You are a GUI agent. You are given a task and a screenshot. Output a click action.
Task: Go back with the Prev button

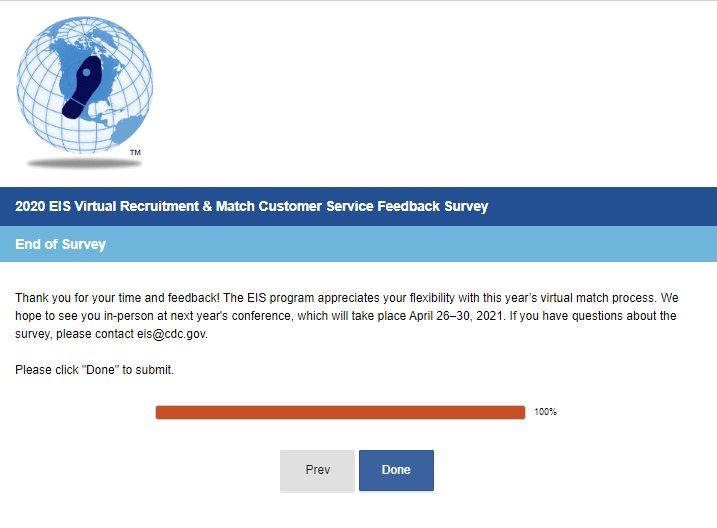[x=317, y=470]
